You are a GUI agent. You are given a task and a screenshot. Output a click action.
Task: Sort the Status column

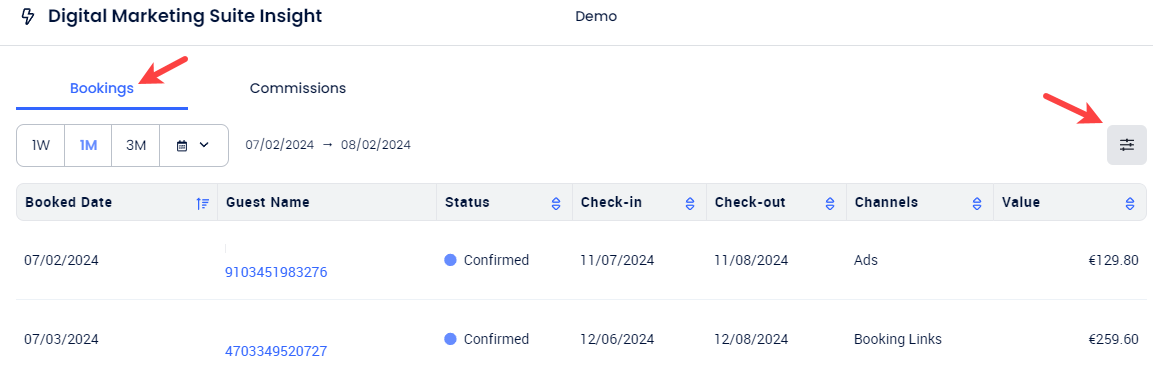(x=556, y=203)
